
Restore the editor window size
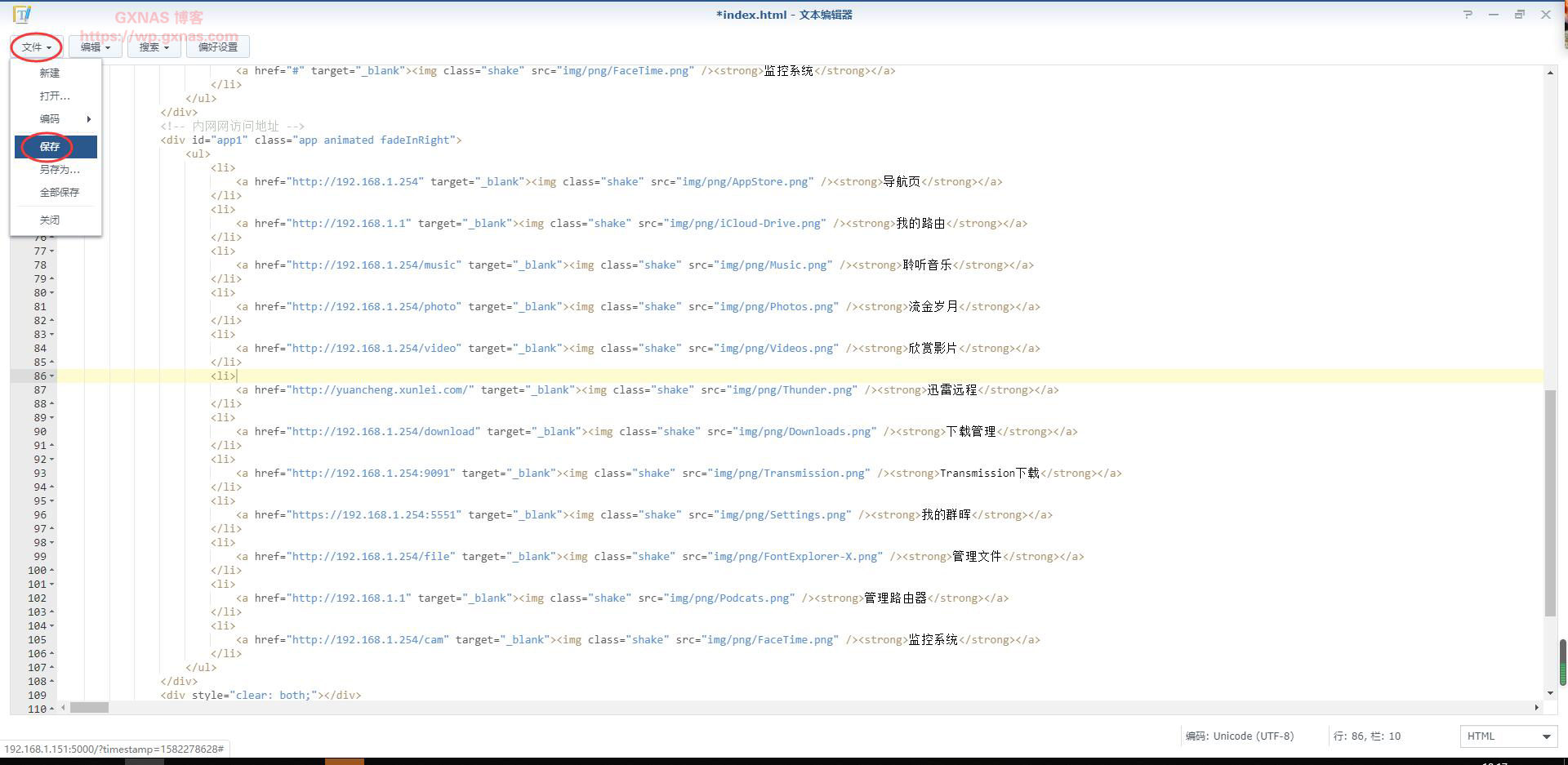1519,15
